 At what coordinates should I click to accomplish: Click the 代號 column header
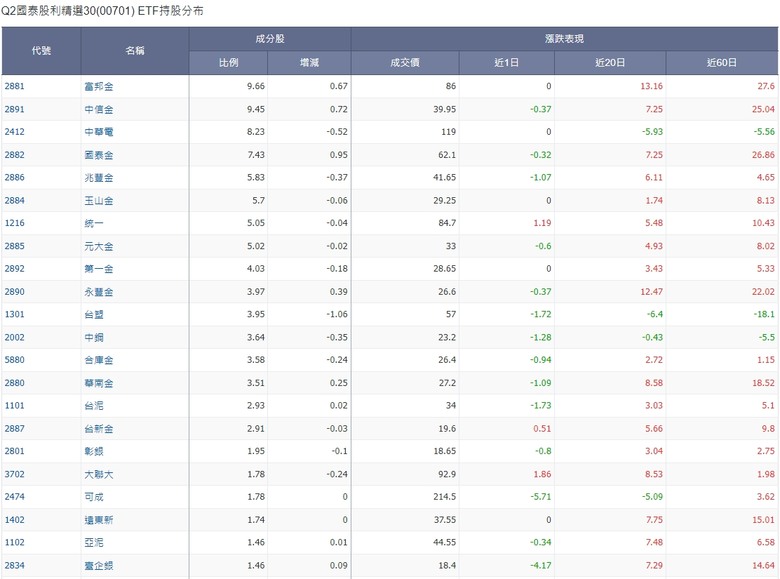pyautogui.click(x=41, y=51)
